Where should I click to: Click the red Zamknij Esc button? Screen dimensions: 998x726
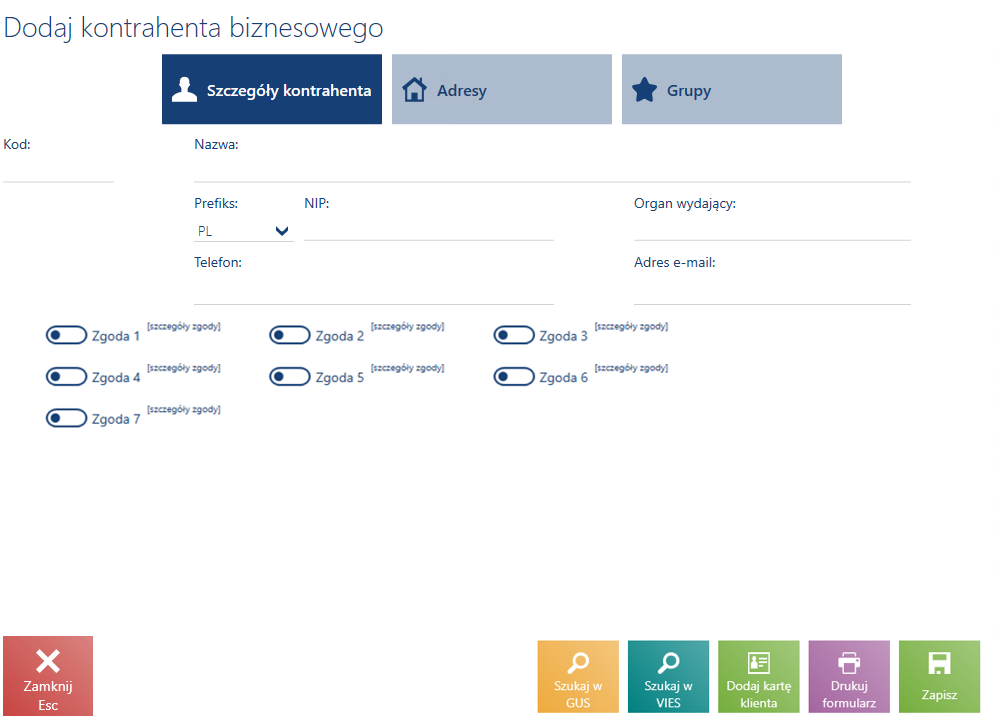48,676
